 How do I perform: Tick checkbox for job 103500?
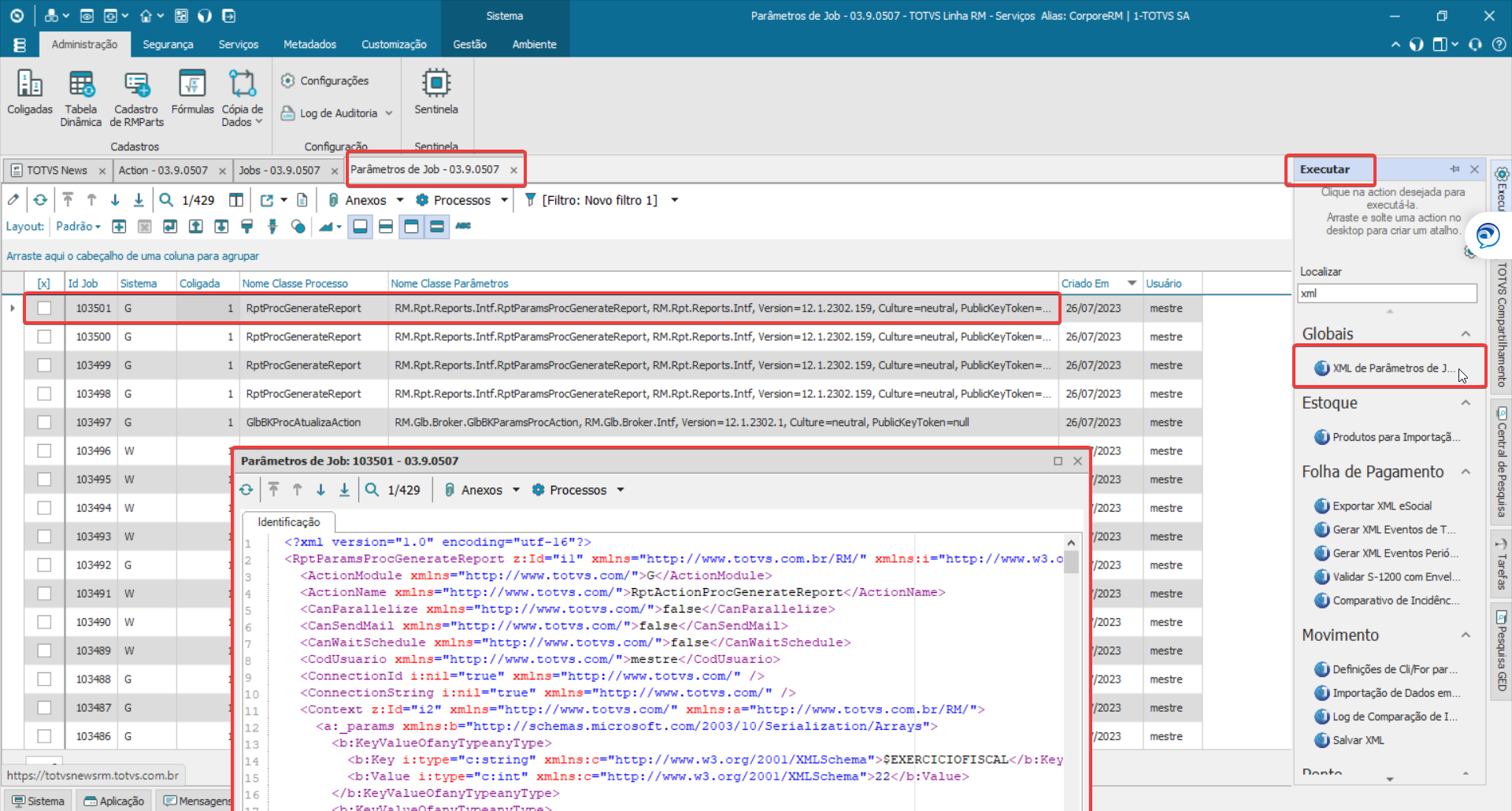pos(44,336)
